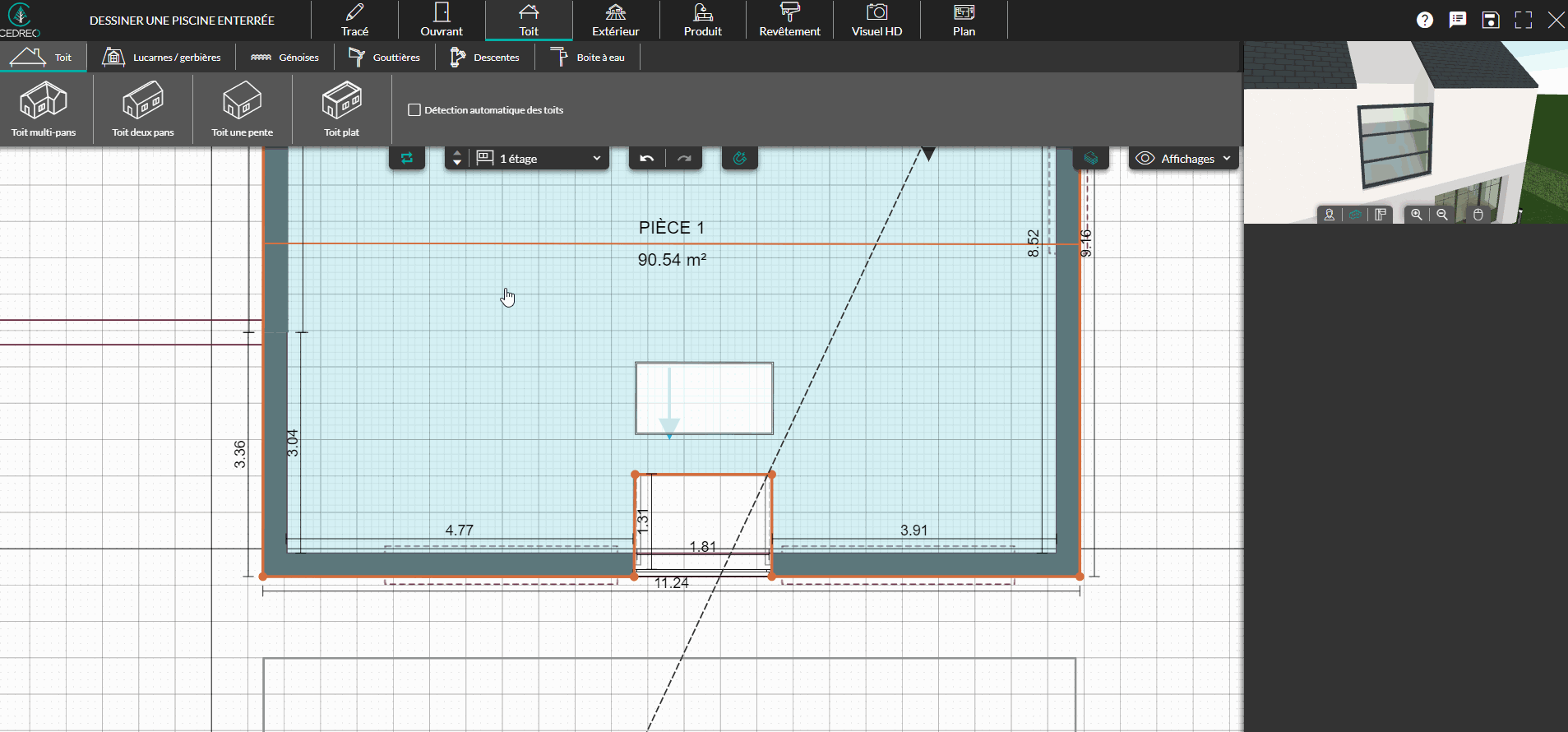Open the 1 étage floor dropdown

(x=540, y=159)
